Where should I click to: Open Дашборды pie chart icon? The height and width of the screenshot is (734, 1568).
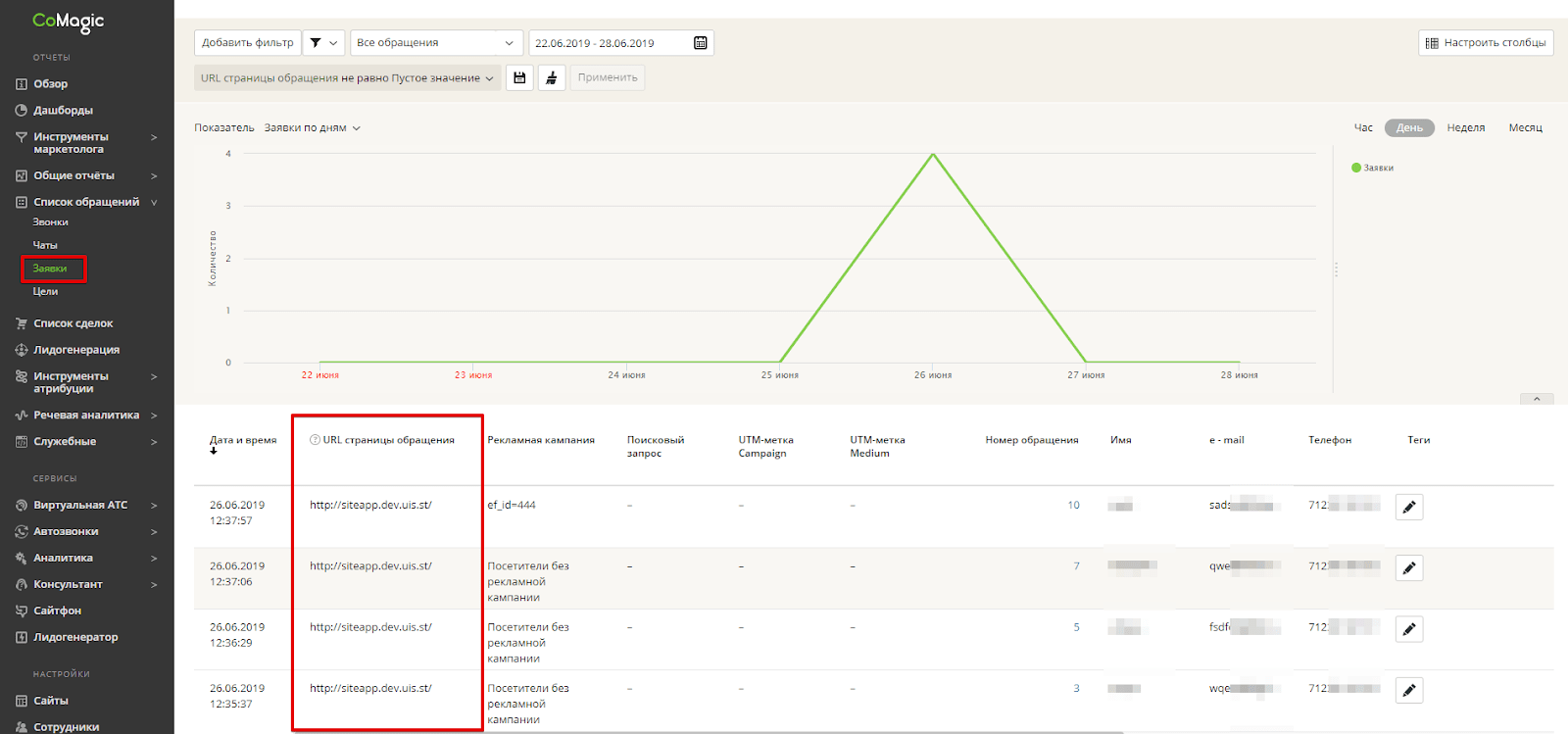tap(21, 111)
